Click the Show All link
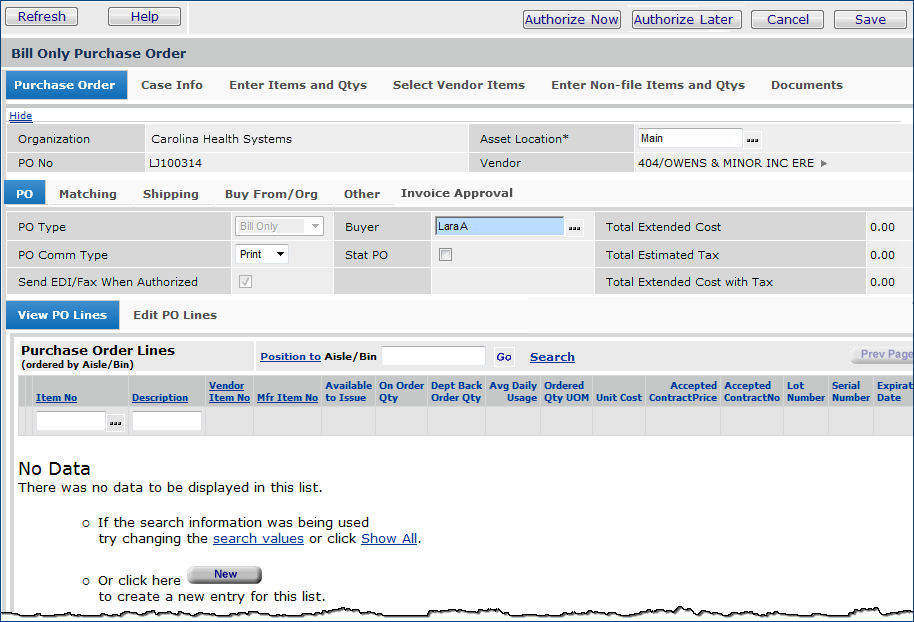 [389, 538]
